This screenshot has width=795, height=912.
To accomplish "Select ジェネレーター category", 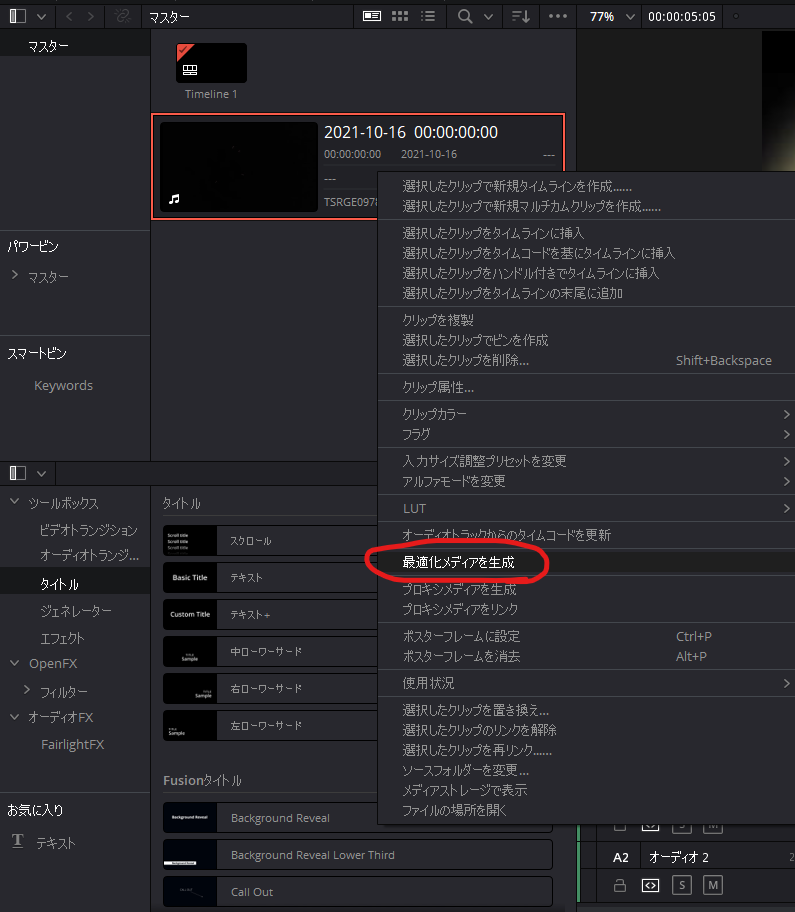I will pos(76,611).
